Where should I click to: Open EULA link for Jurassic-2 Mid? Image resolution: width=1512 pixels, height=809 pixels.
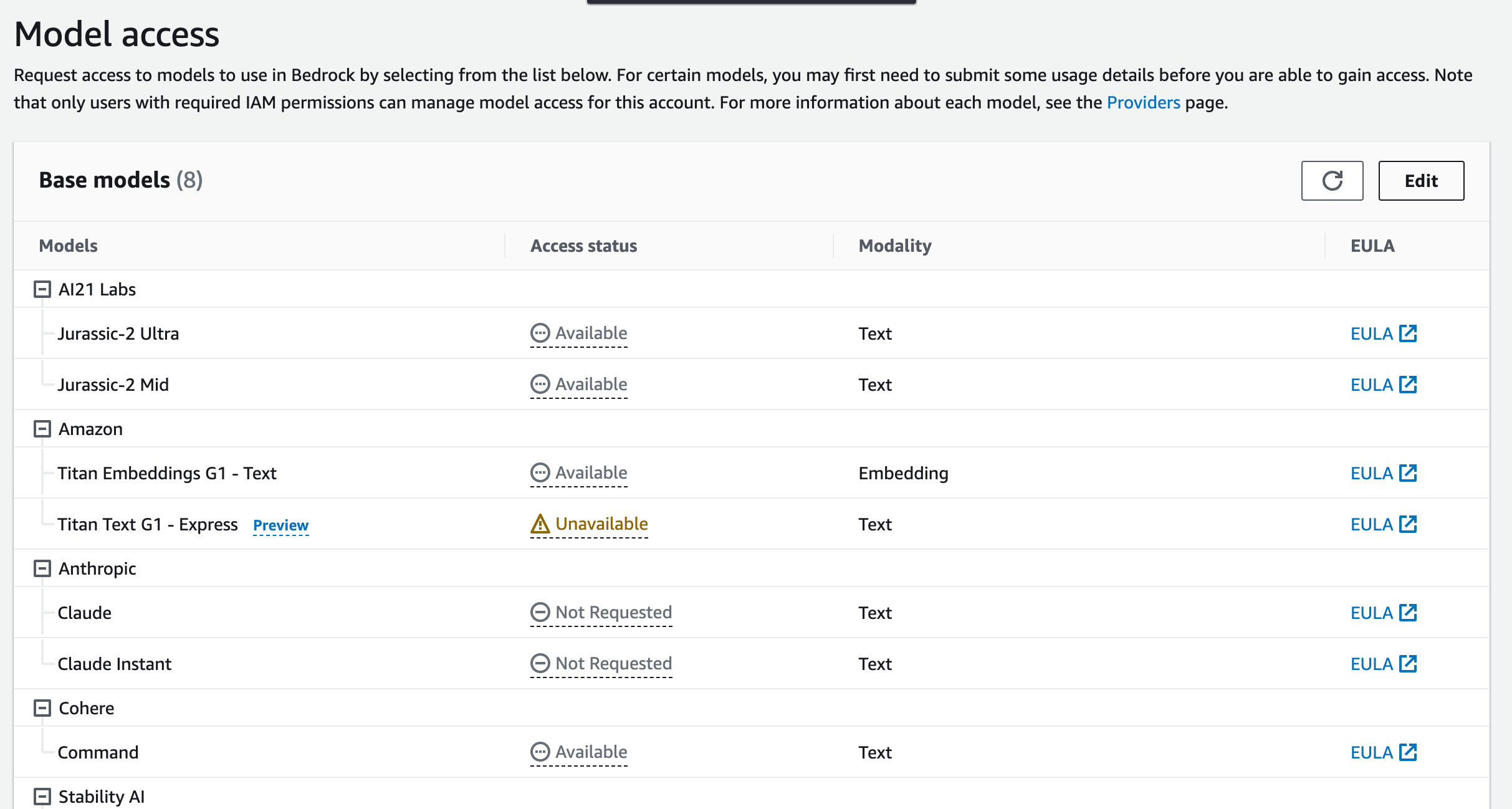(1384, 385)
